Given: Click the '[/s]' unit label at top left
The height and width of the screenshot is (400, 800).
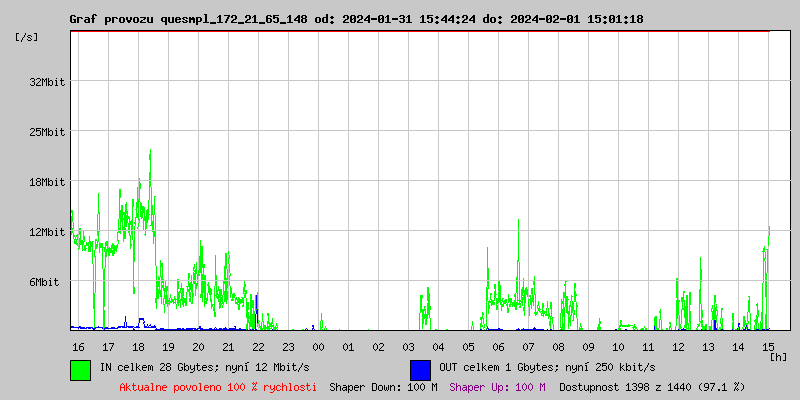Looking at the screenshot, I should [27, 37].
